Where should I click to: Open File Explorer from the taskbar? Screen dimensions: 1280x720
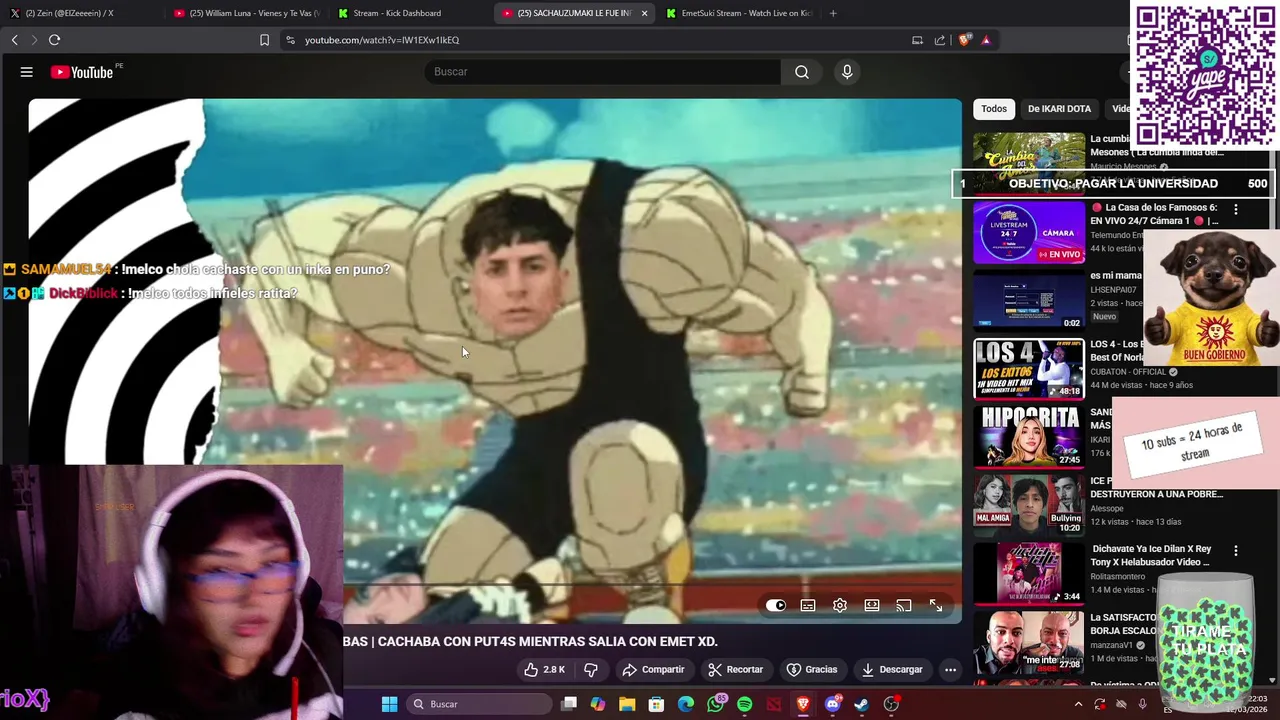[x=627, y=704]
